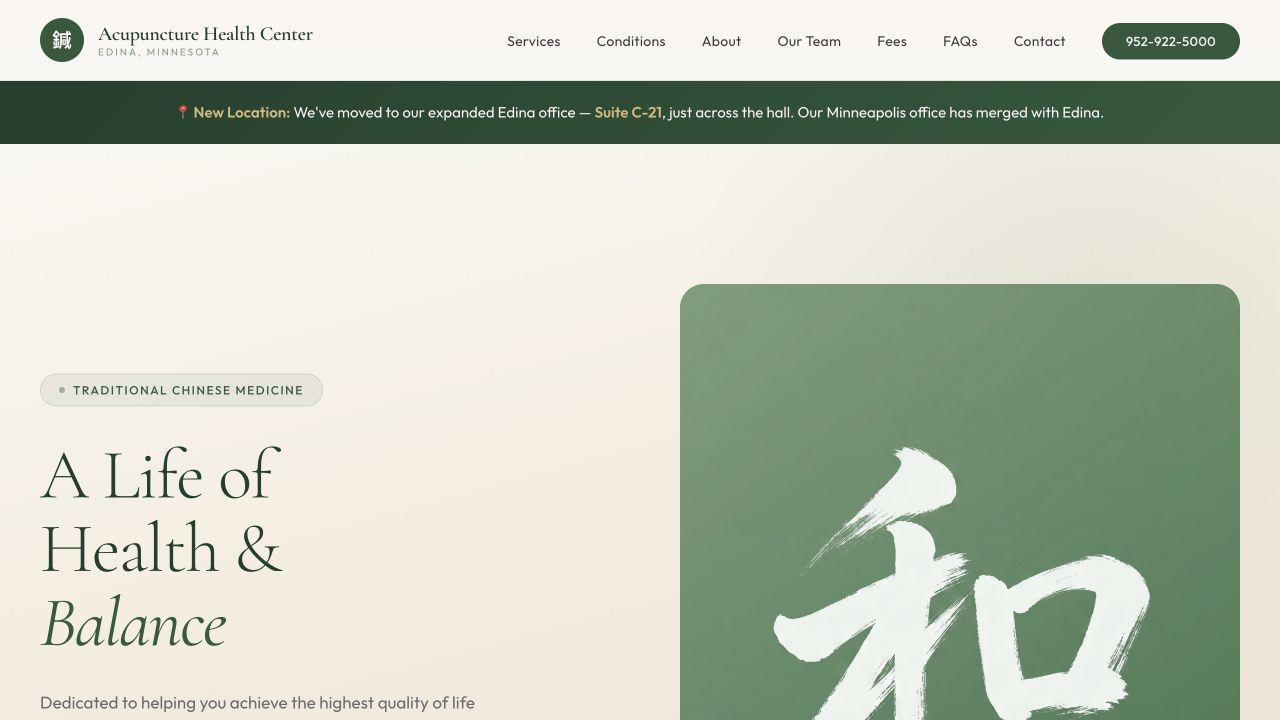
Task: Open FAQs from the top menu
Action: [x=960, y=41]
